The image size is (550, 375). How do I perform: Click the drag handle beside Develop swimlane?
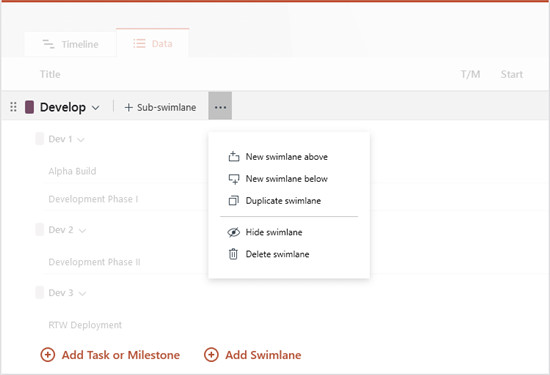click(13, 107)
